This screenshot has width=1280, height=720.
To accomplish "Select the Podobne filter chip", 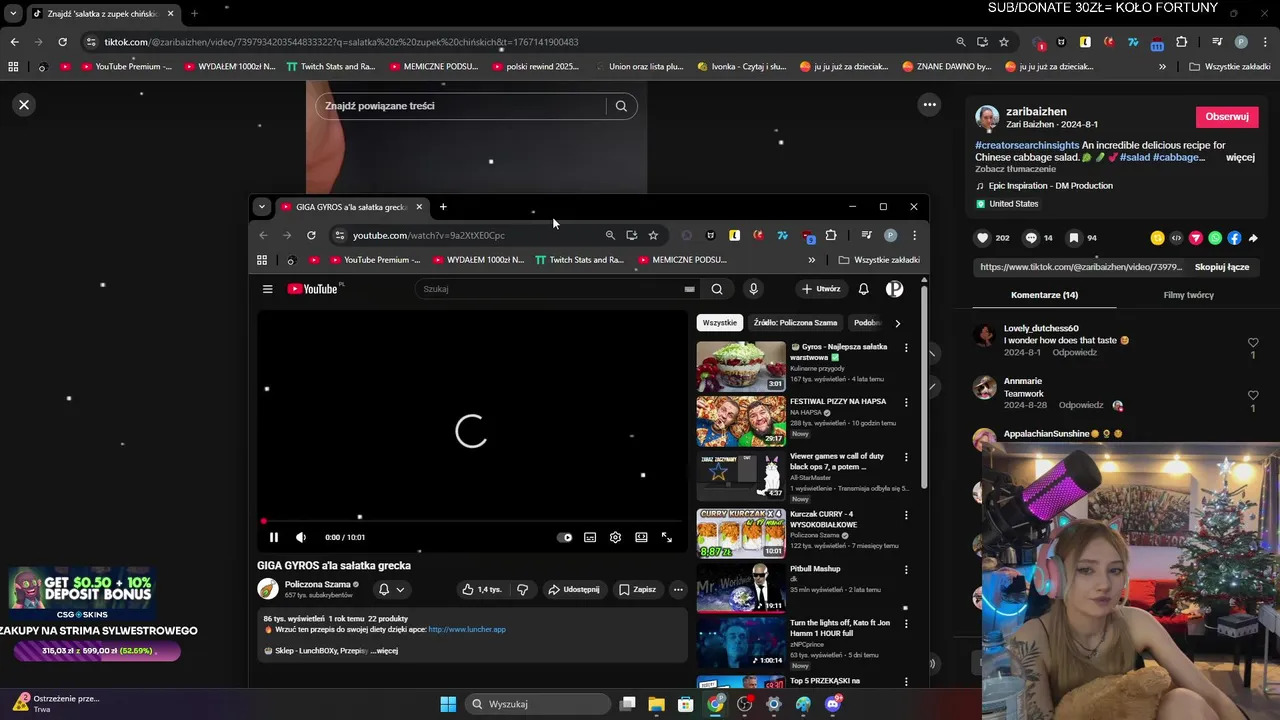I will [x=866, y=323].
